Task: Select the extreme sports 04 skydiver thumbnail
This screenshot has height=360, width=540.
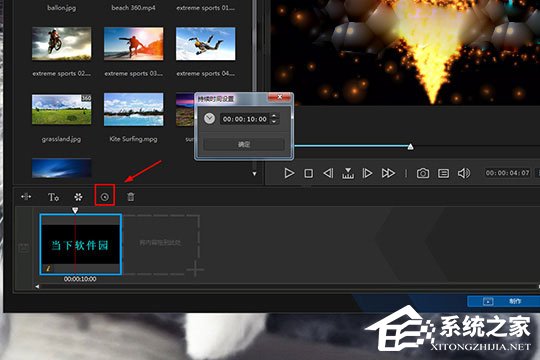Action: 206,44
